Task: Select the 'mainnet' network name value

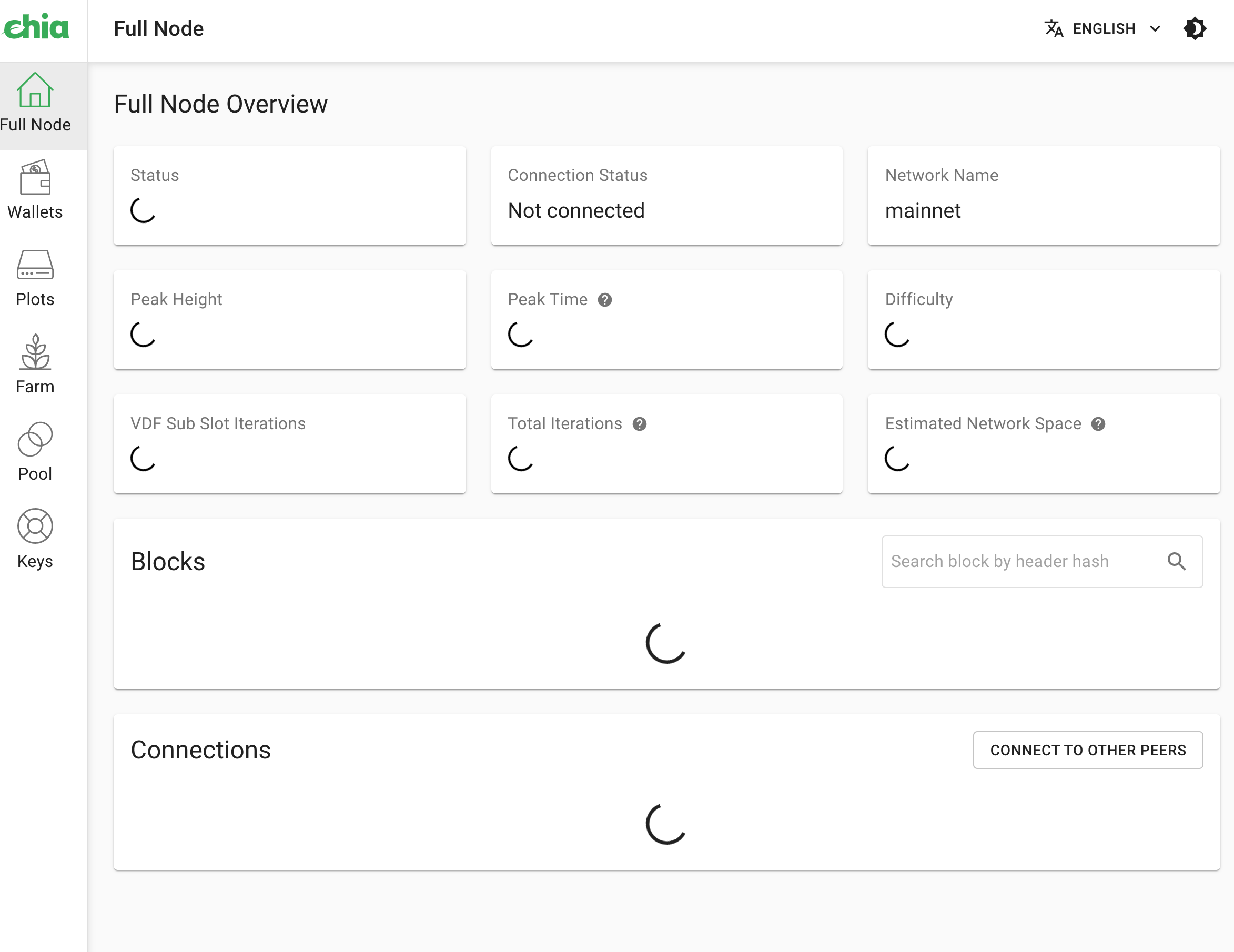Action: click(x=923, y=211)
